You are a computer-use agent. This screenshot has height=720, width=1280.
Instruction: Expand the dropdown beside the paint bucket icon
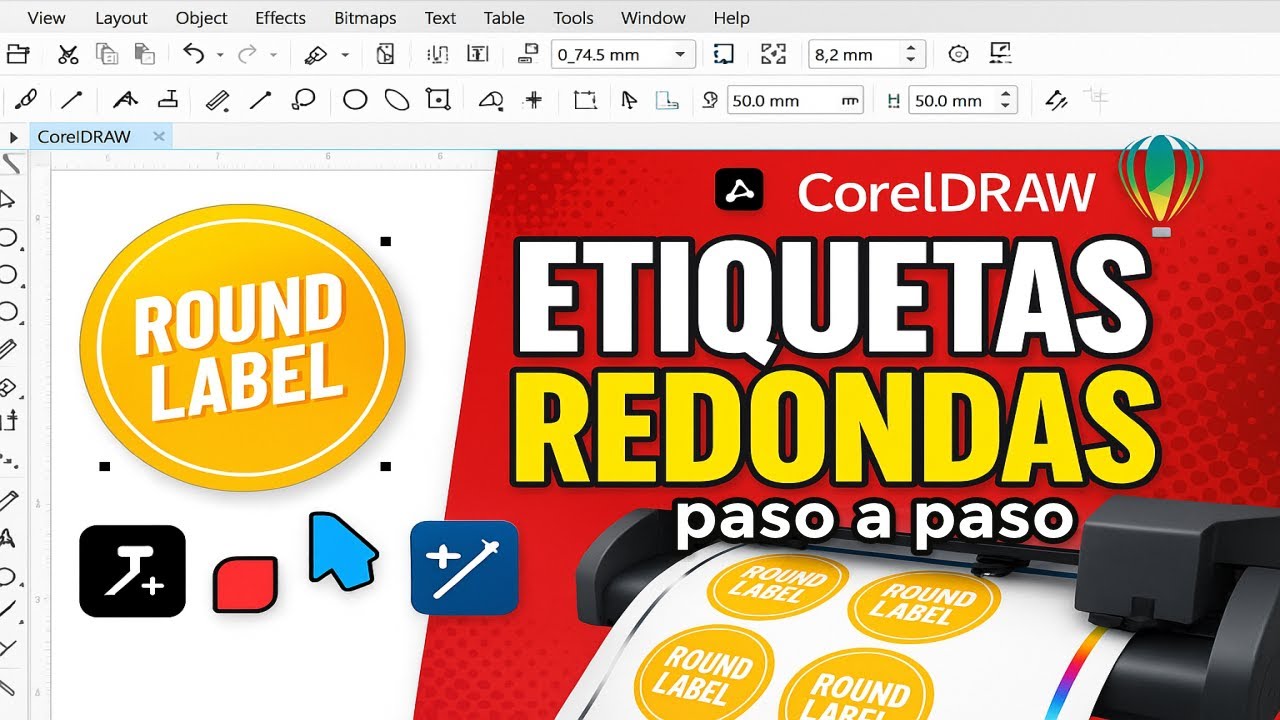pyautogui.click(x=345, y=55)
